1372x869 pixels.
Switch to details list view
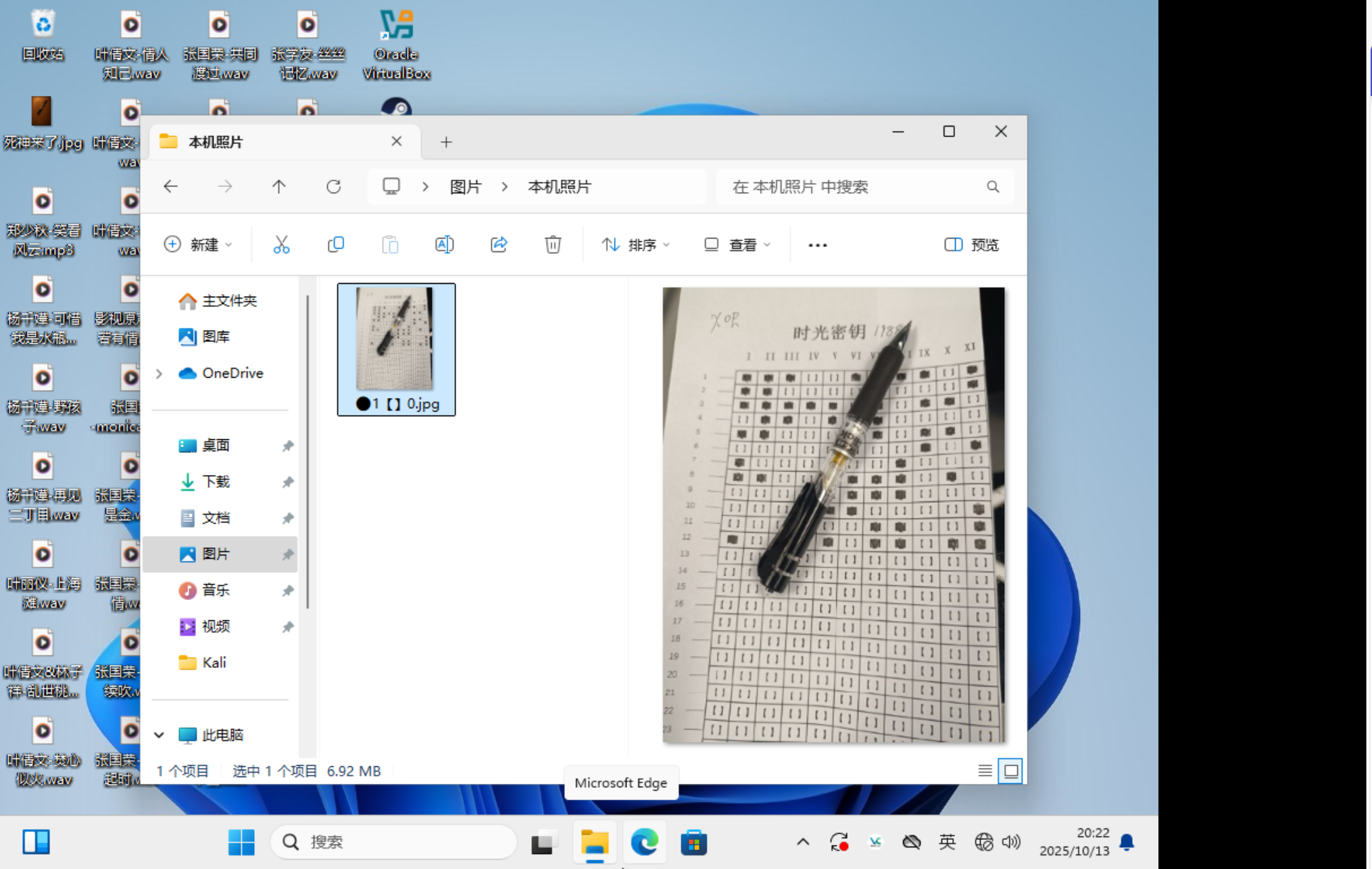(x=985, y=770)
